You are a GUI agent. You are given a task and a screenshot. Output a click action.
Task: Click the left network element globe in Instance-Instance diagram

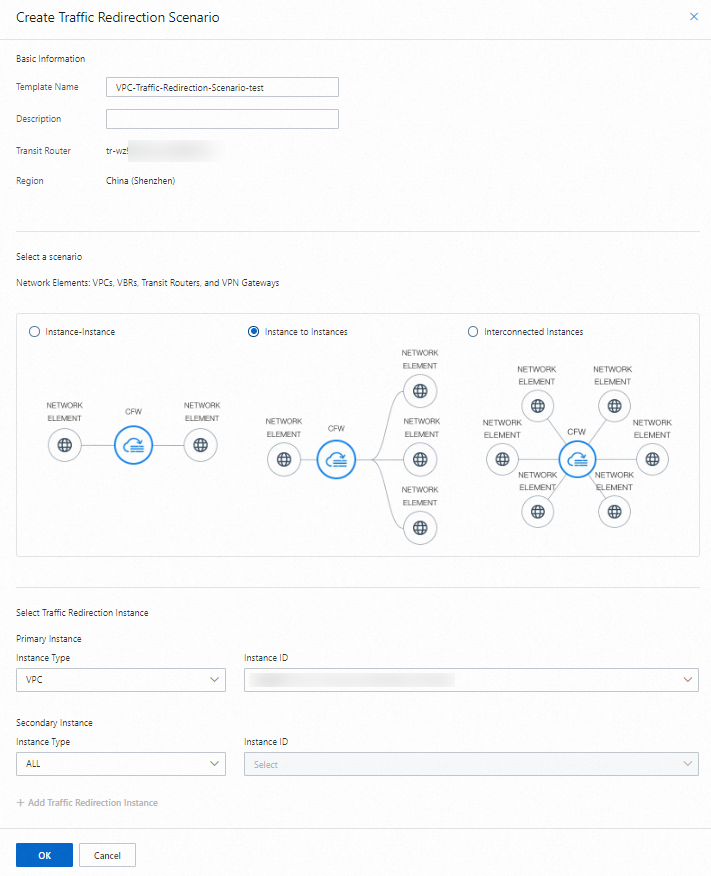click(x=65, y=445)
